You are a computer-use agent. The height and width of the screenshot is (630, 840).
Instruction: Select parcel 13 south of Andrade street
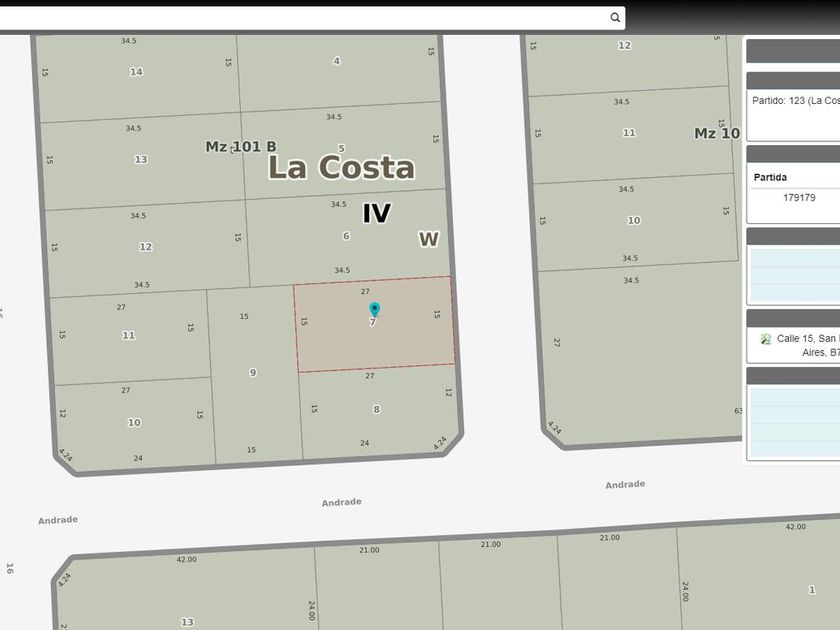click(187, 622)
